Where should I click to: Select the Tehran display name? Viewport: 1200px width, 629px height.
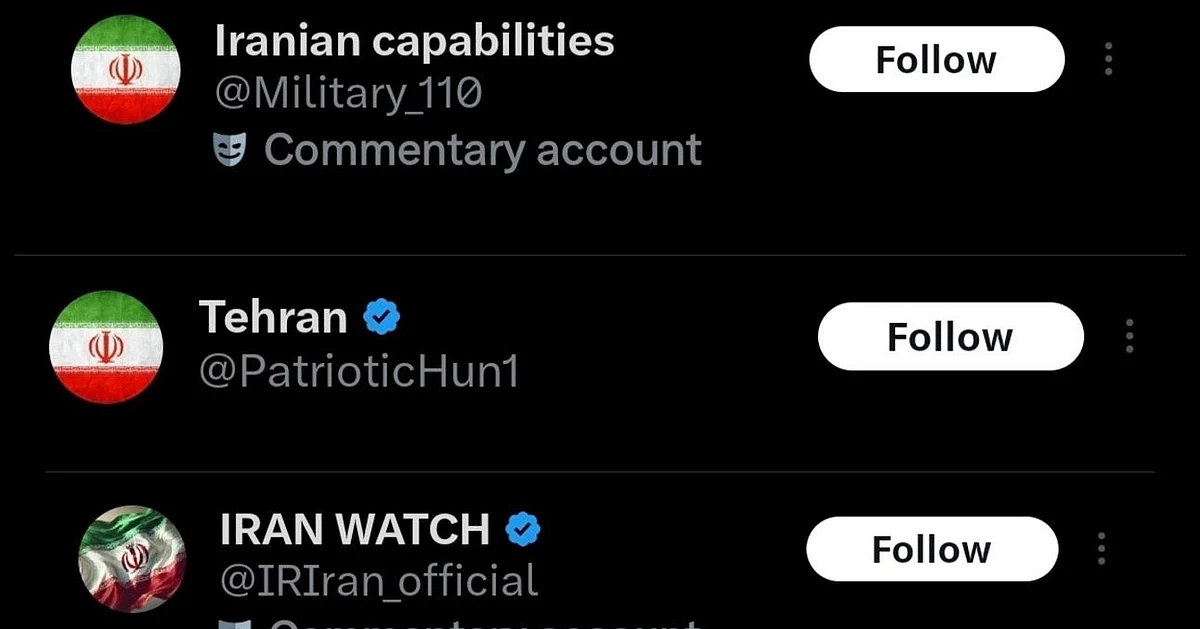pyautogui.click(x=273, y=318)
